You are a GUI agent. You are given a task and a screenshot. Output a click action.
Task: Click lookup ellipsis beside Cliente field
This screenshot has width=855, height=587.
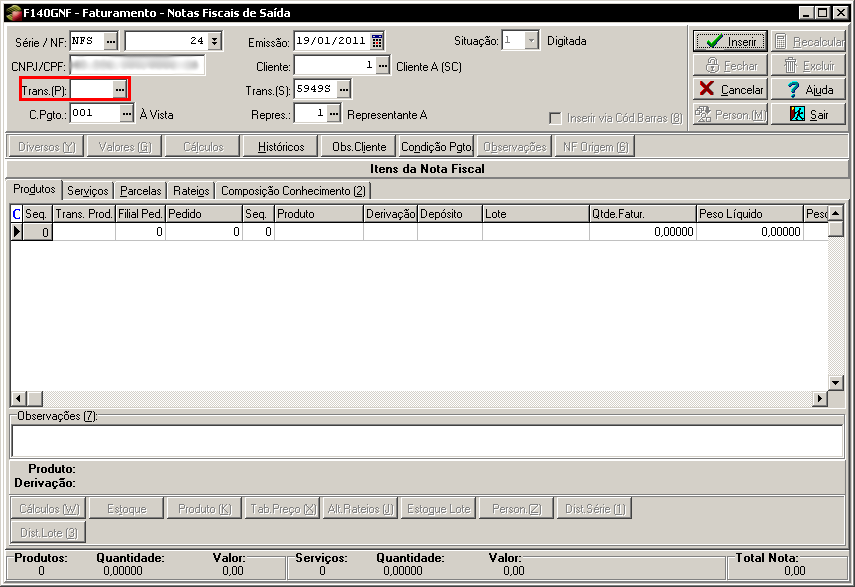tap(383, 66)
